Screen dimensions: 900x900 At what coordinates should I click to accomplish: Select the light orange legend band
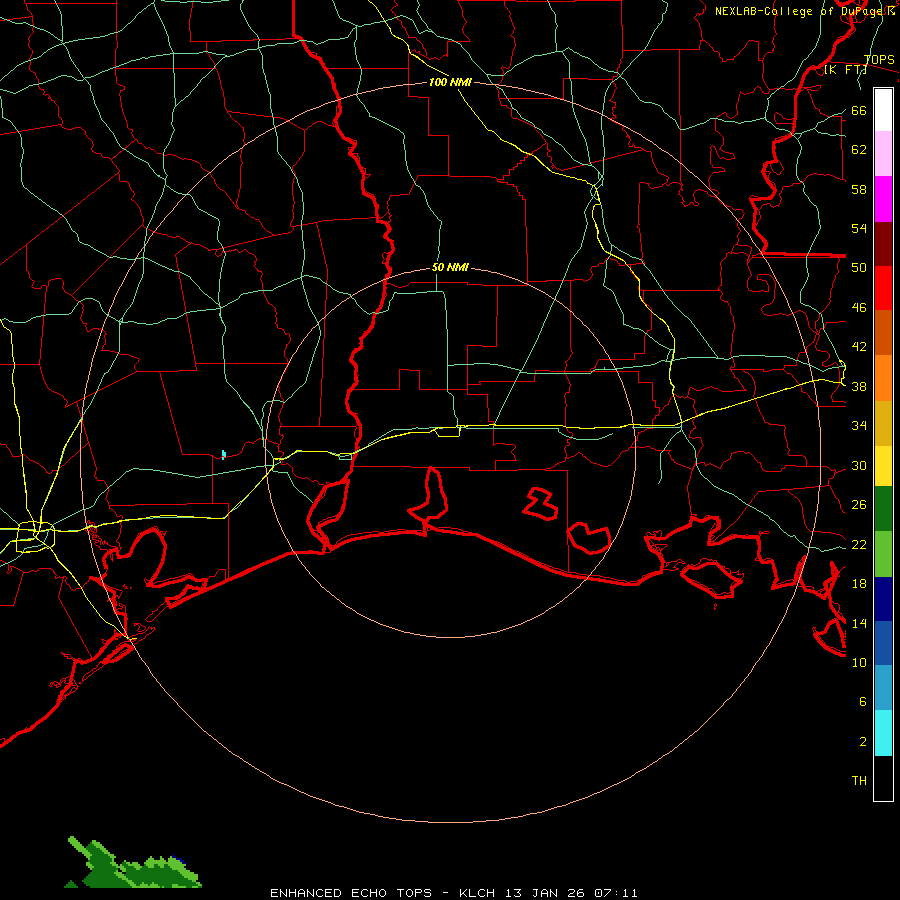coord(883,378)
